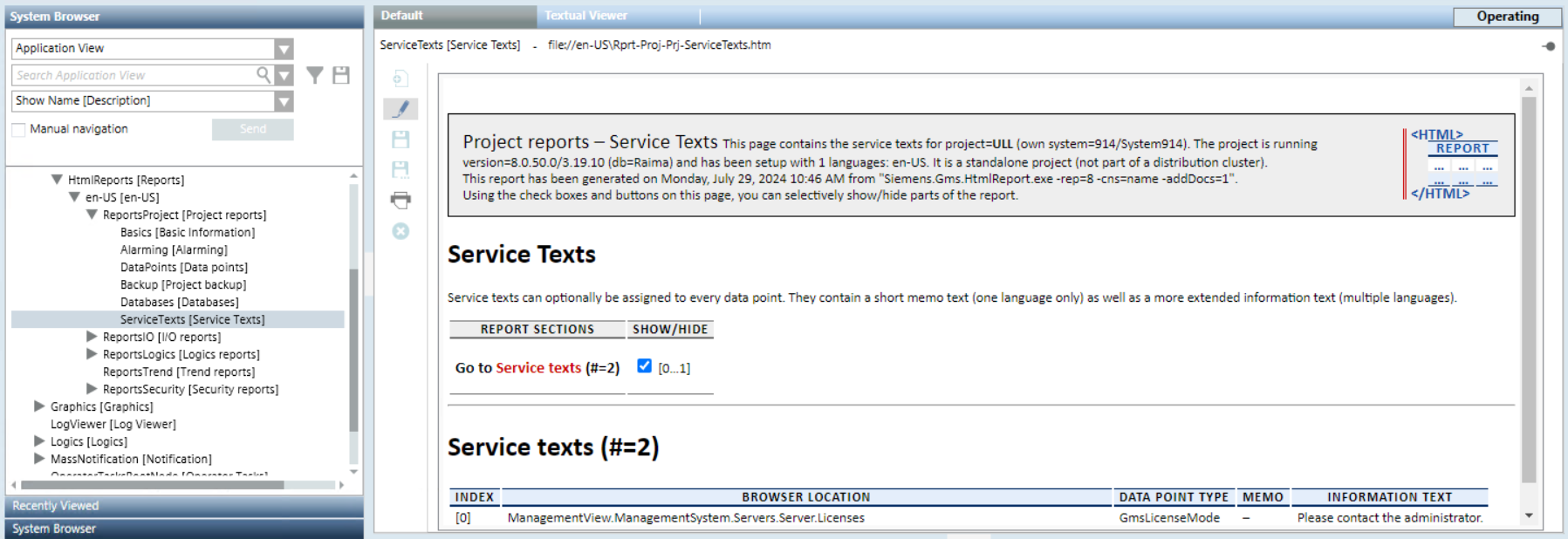Follow the red Service texts link
The height and width of the screenshot is (539, 1568).
[x=538, y=368]
